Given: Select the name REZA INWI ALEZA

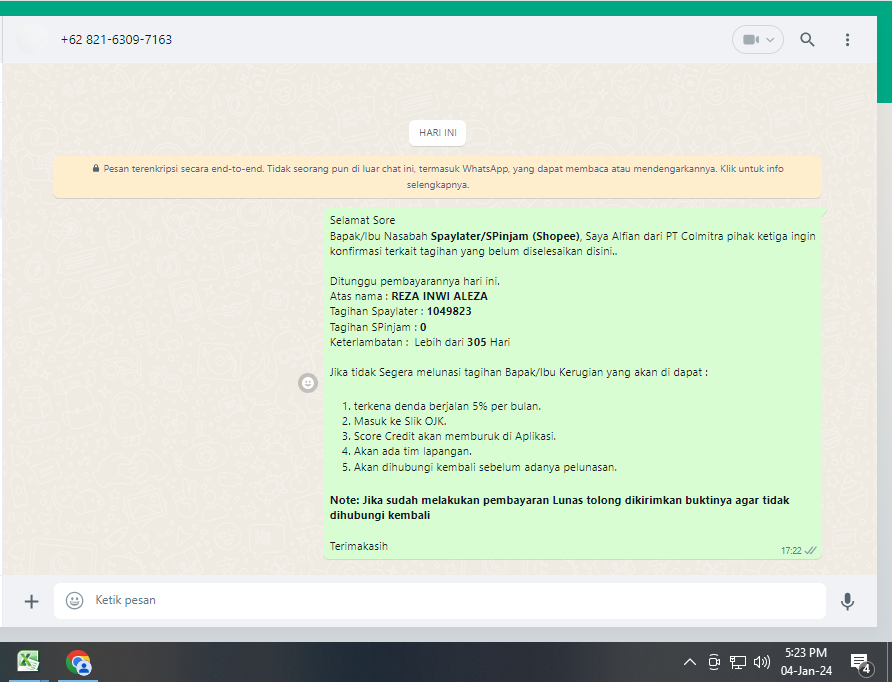Looking at the screenshot, I should (439, 296).
